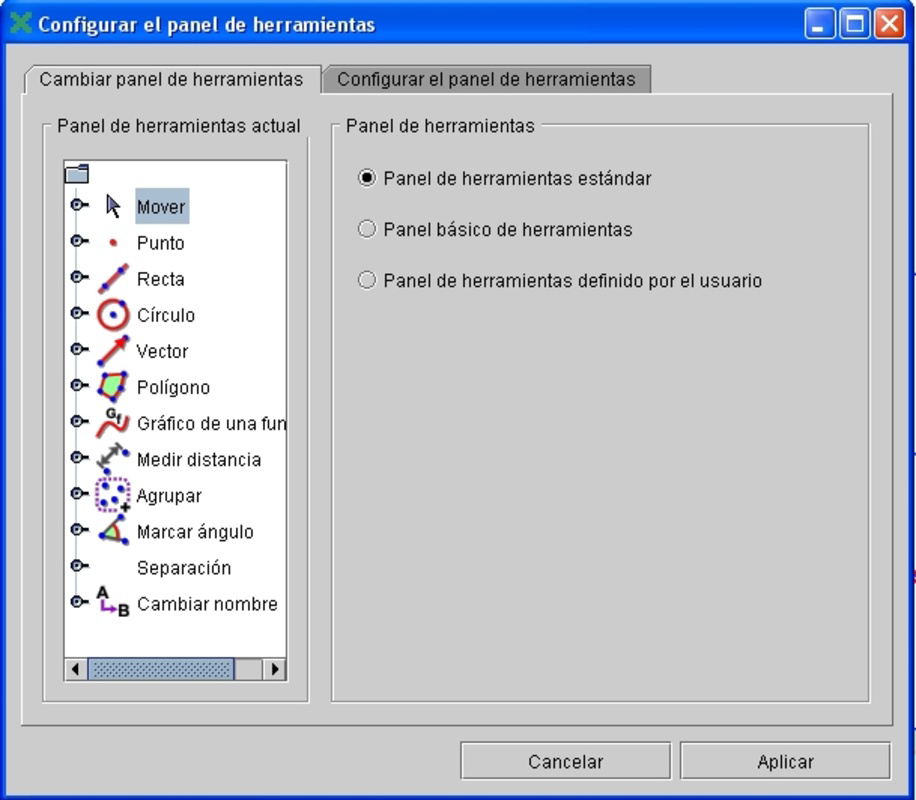
Task: Expand the Punto tree node
Action: [x=79, y=241]
